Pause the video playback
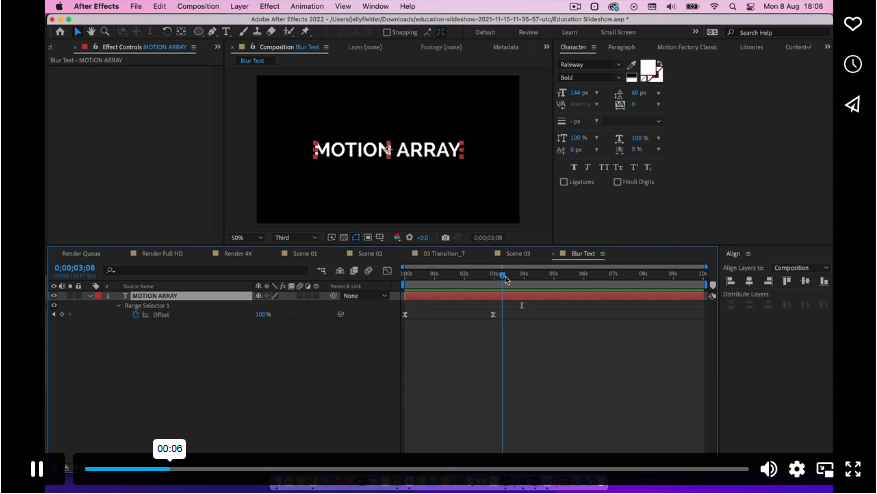 36,469
